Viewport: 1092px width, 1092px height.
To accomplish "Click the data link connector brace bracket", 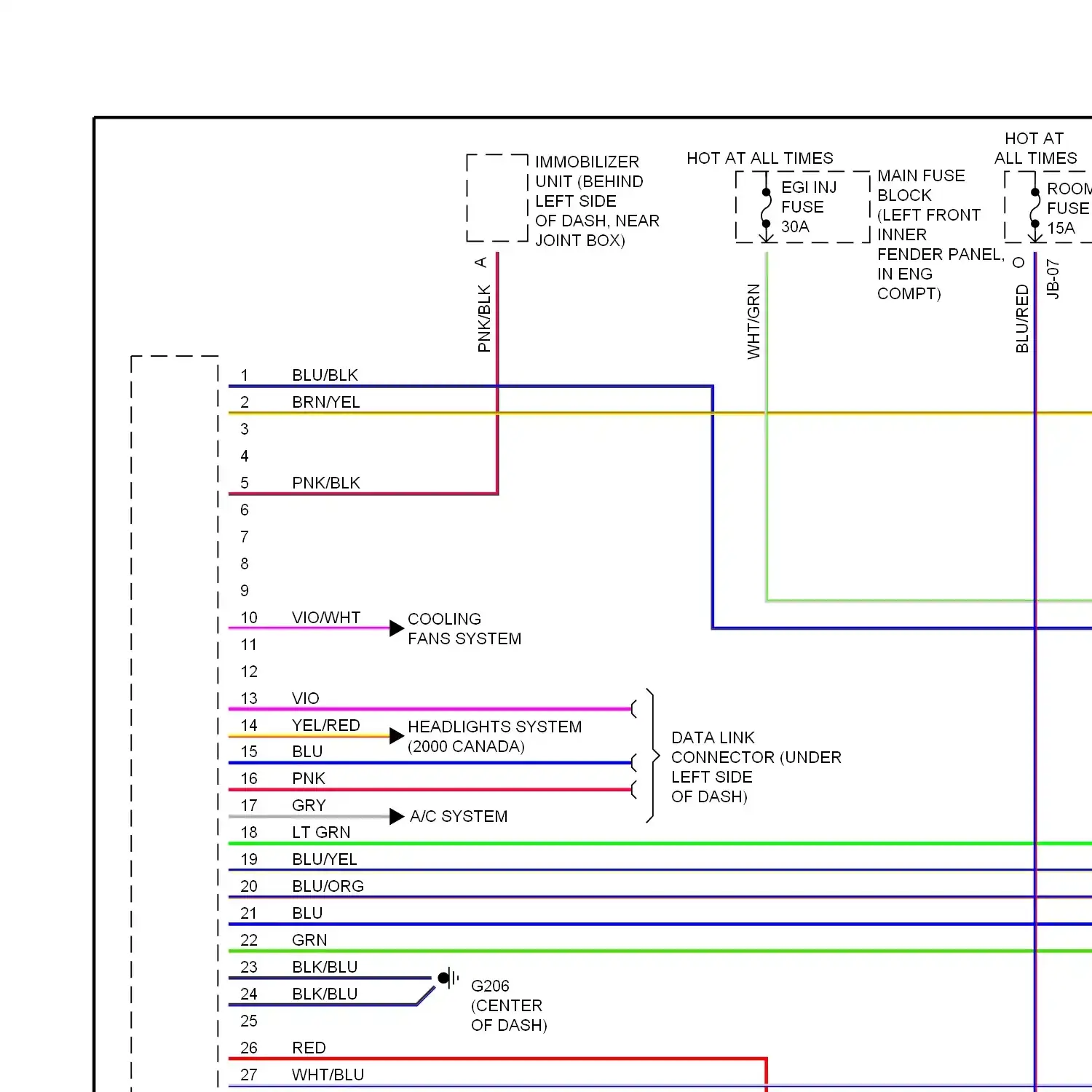I will tap(652, 756).
